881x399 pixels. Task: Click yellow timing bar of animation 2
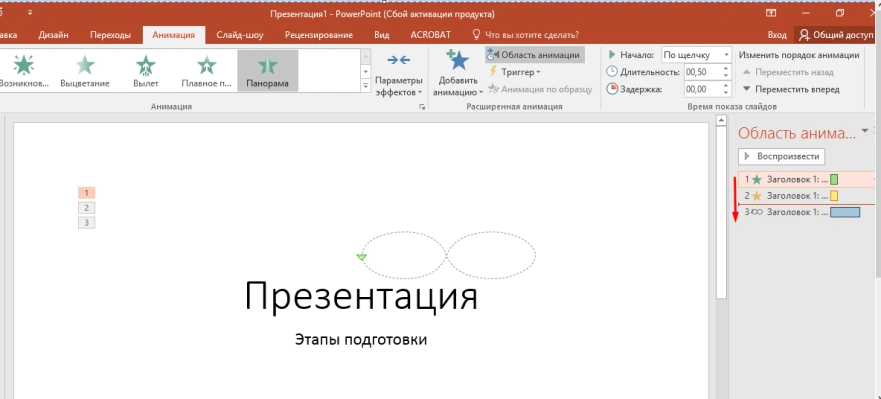834,196
